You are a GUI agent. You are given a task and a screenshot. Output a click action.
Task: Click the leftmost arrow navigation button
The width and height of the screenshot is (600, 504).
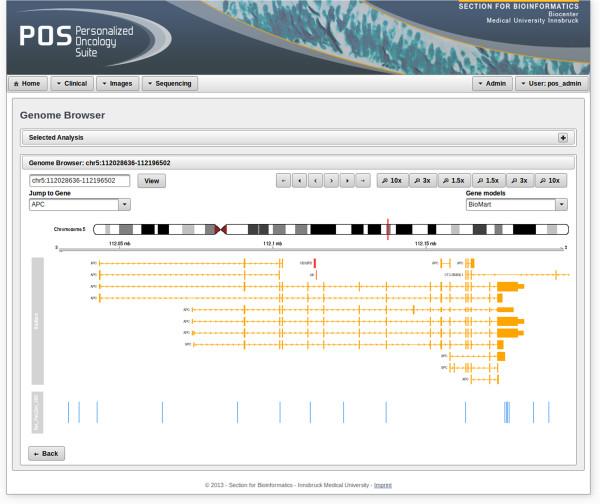[x=284, y=181]
